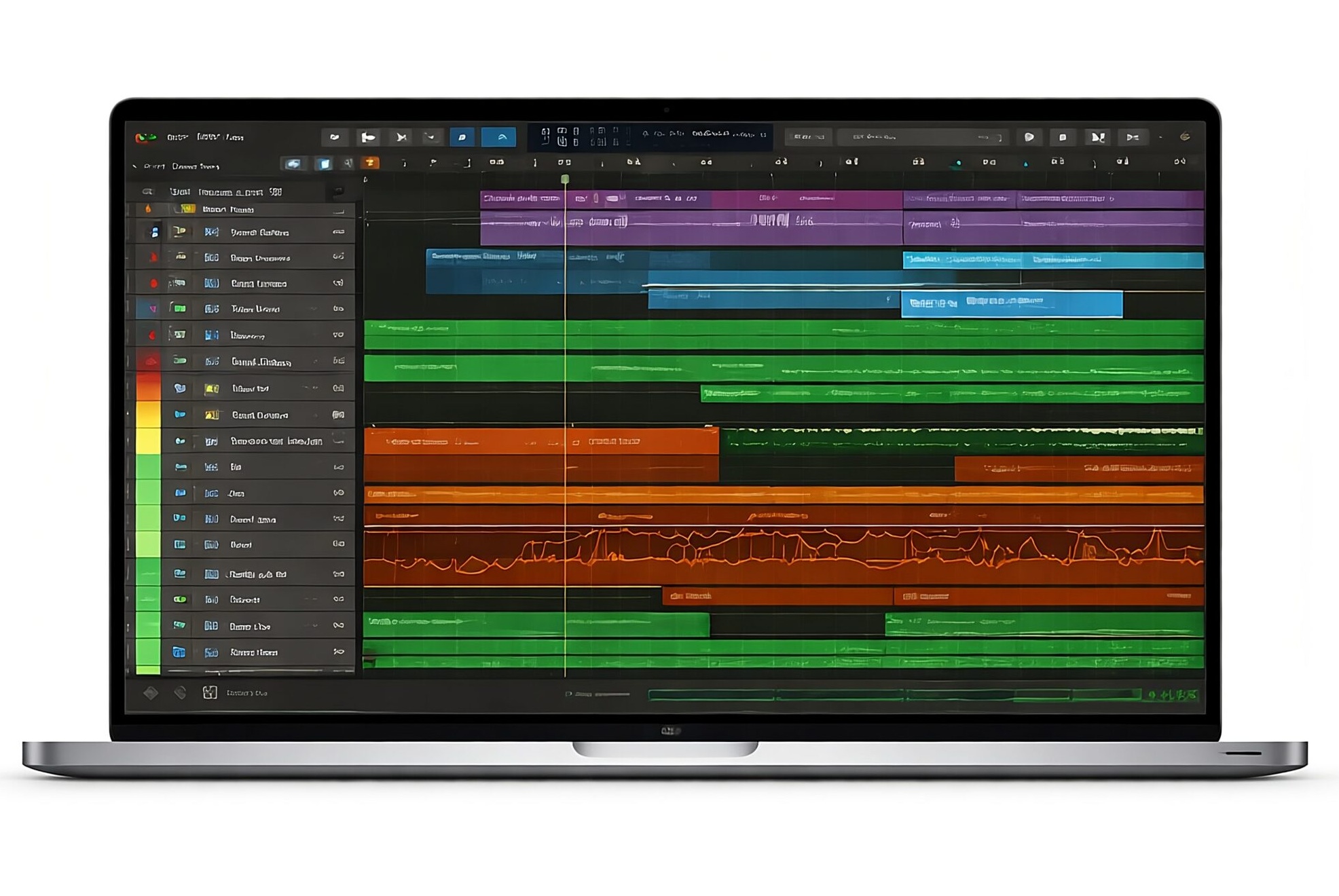
Task: Select the orange tool icon above track list
Action: [x=370, y=163]
